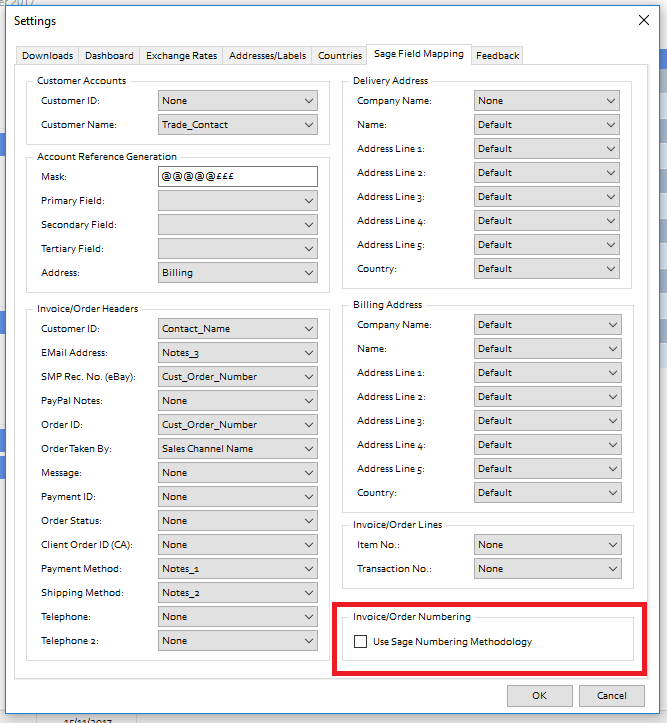
Task: Open Order Taken By dropdown
Action: point(238,448)
